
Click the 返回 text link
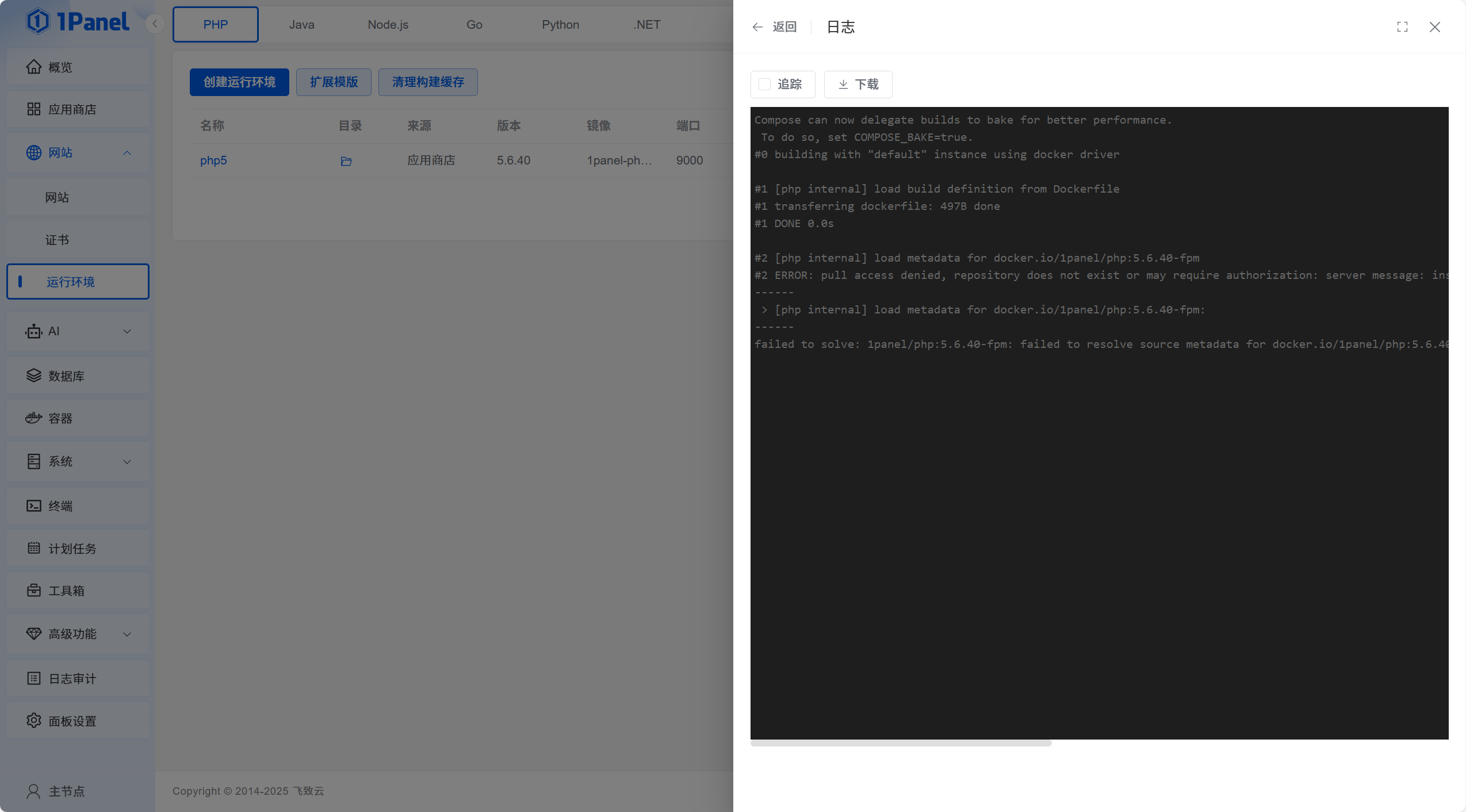coord(784,27)
